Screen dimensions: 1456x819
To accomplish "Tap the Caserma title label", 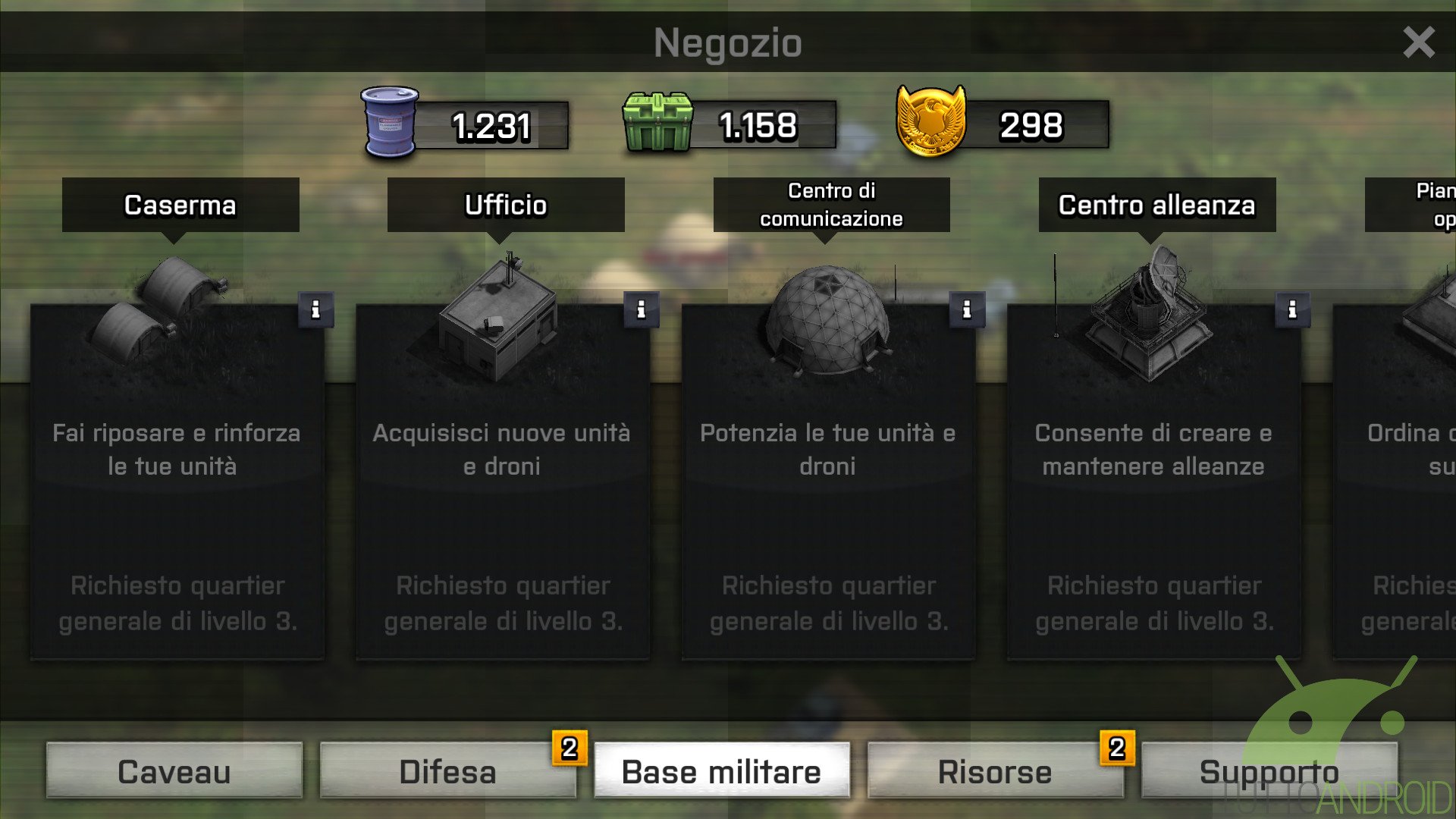I will pyautogui.click(x=180, y=205).
